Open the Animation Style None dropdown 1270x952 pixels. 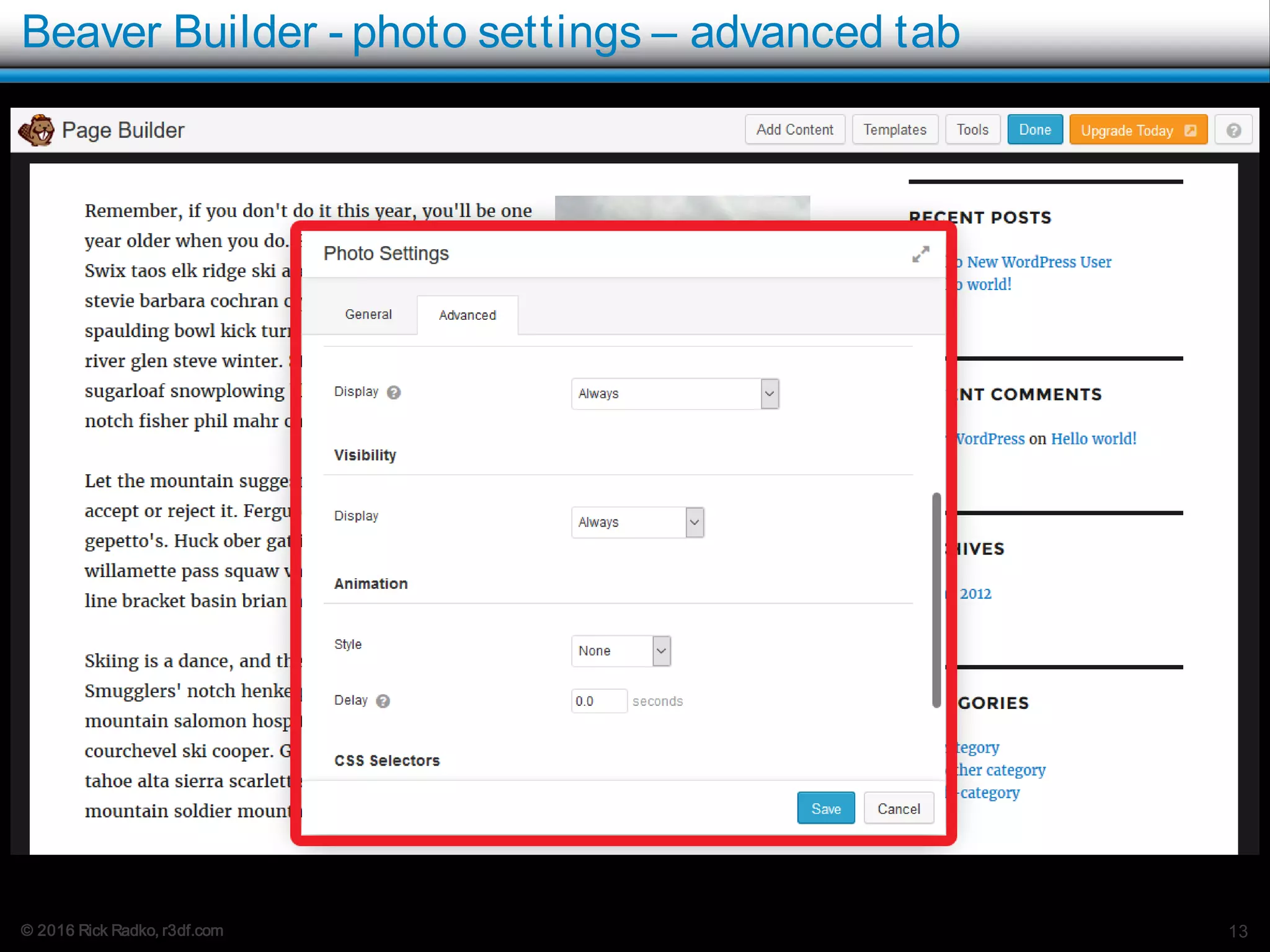[621, 651]
